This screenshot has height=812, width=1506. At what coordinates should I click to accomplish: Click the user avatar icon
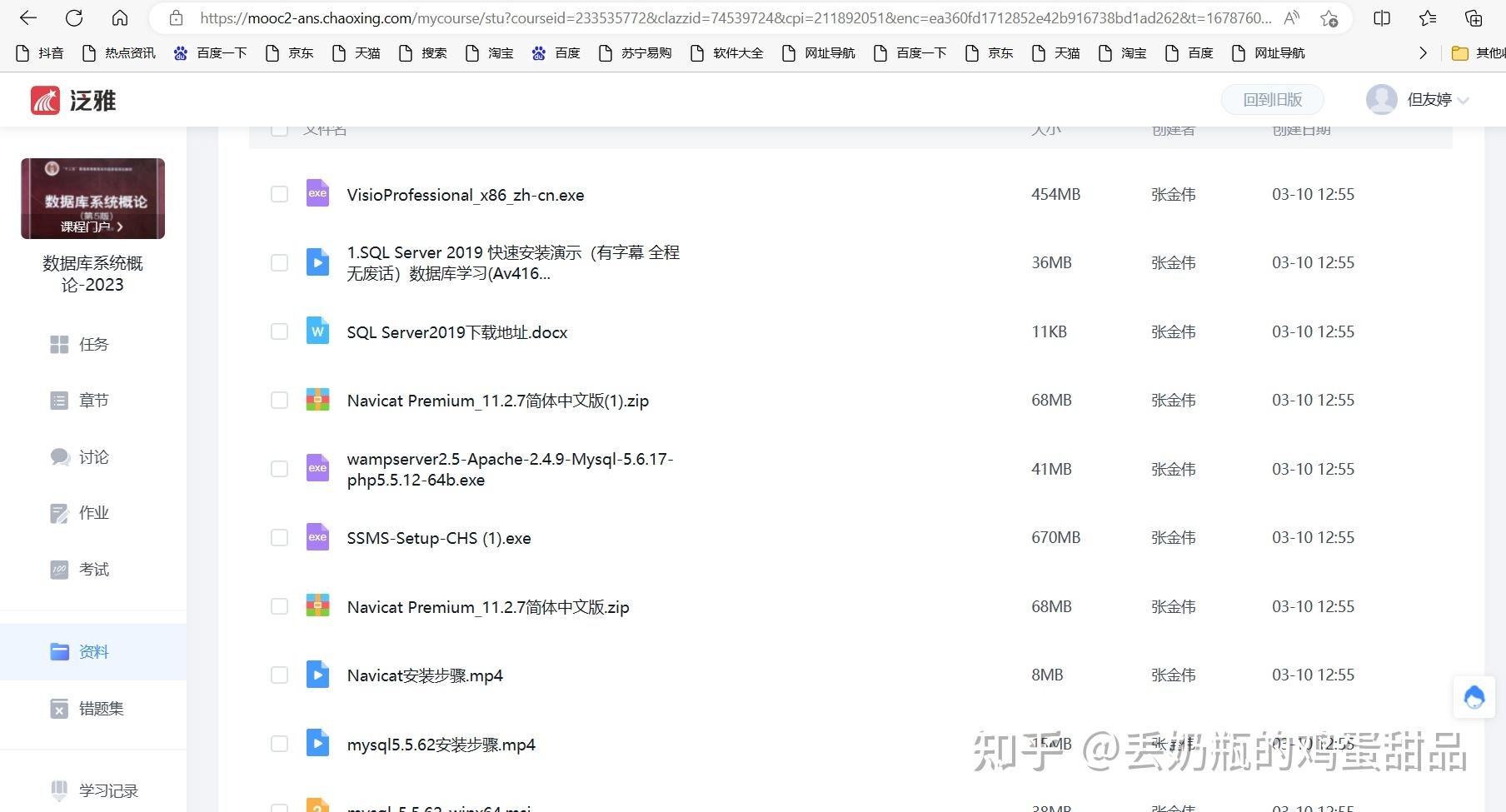(x=1382, y=100)
